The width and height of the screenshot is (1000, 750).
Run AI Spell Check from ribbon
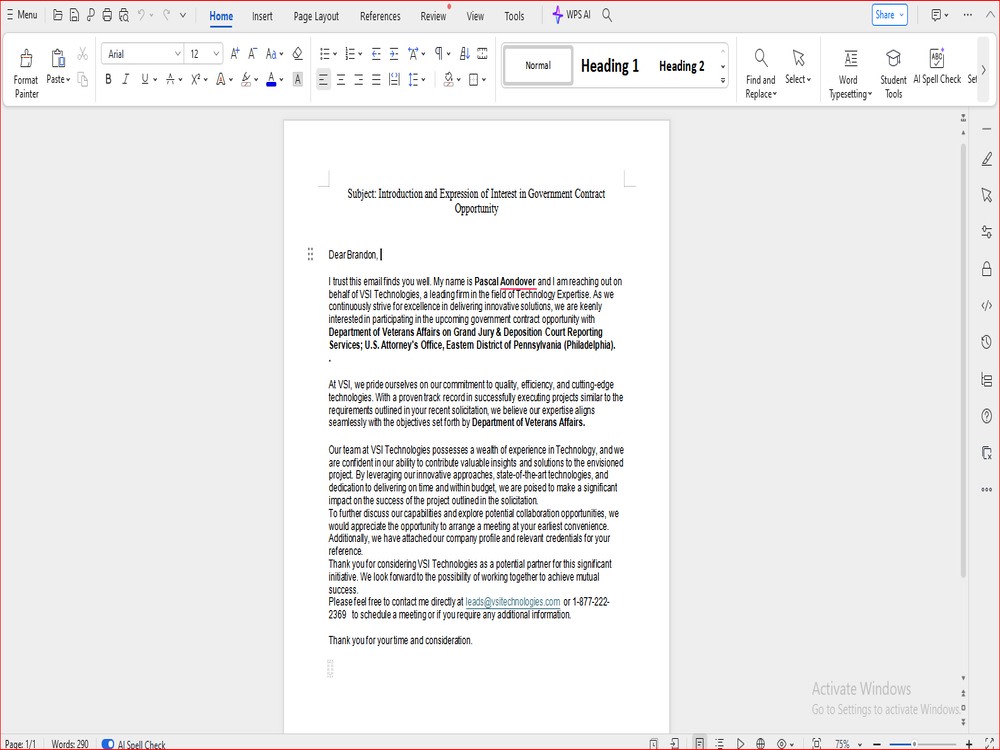tap(937, 66)
